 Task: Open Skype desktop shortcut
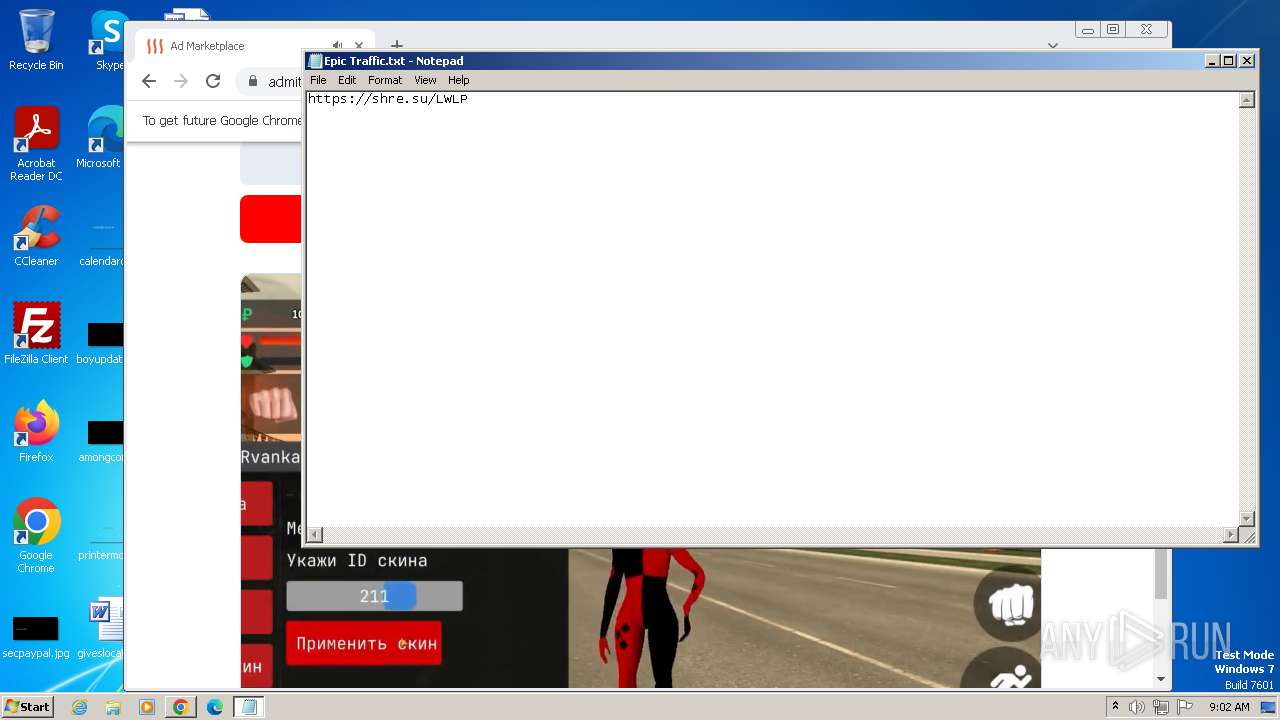(108, 40)
